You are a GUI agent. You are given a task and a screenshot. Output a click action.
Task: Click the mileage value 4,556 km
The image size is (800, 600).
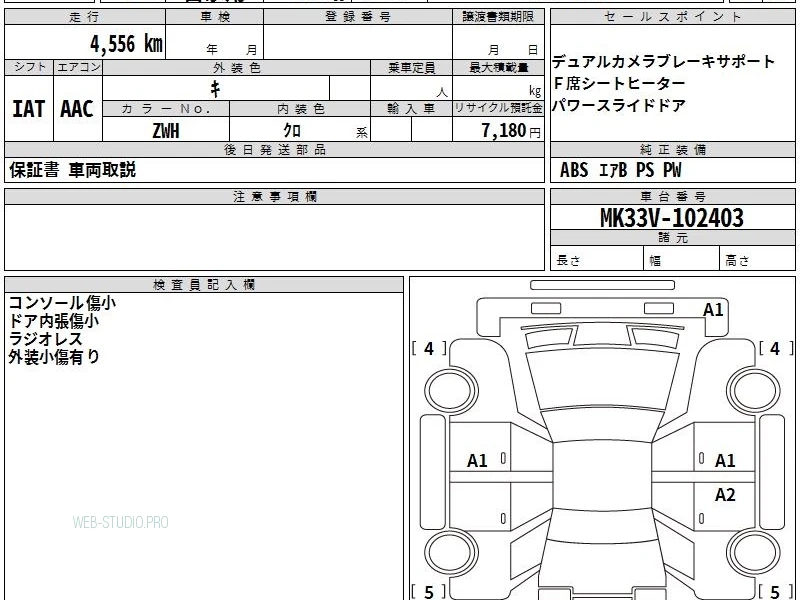127,43
